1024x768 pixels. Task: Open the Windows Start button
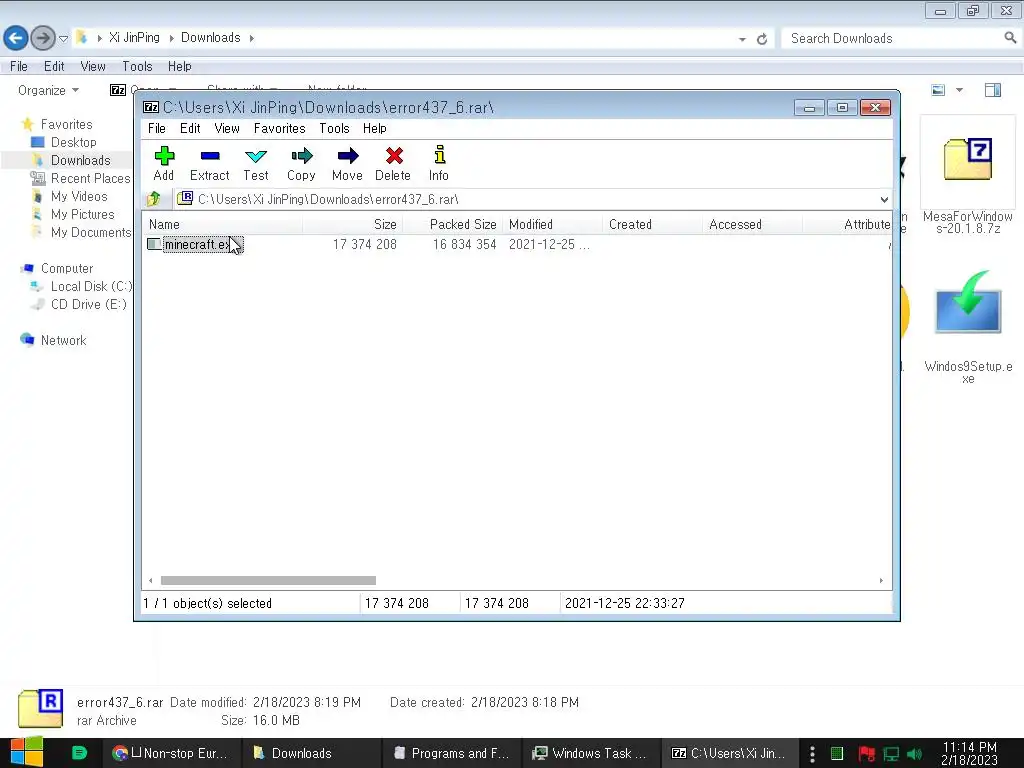pyautogui.click(x=26, y=752)
